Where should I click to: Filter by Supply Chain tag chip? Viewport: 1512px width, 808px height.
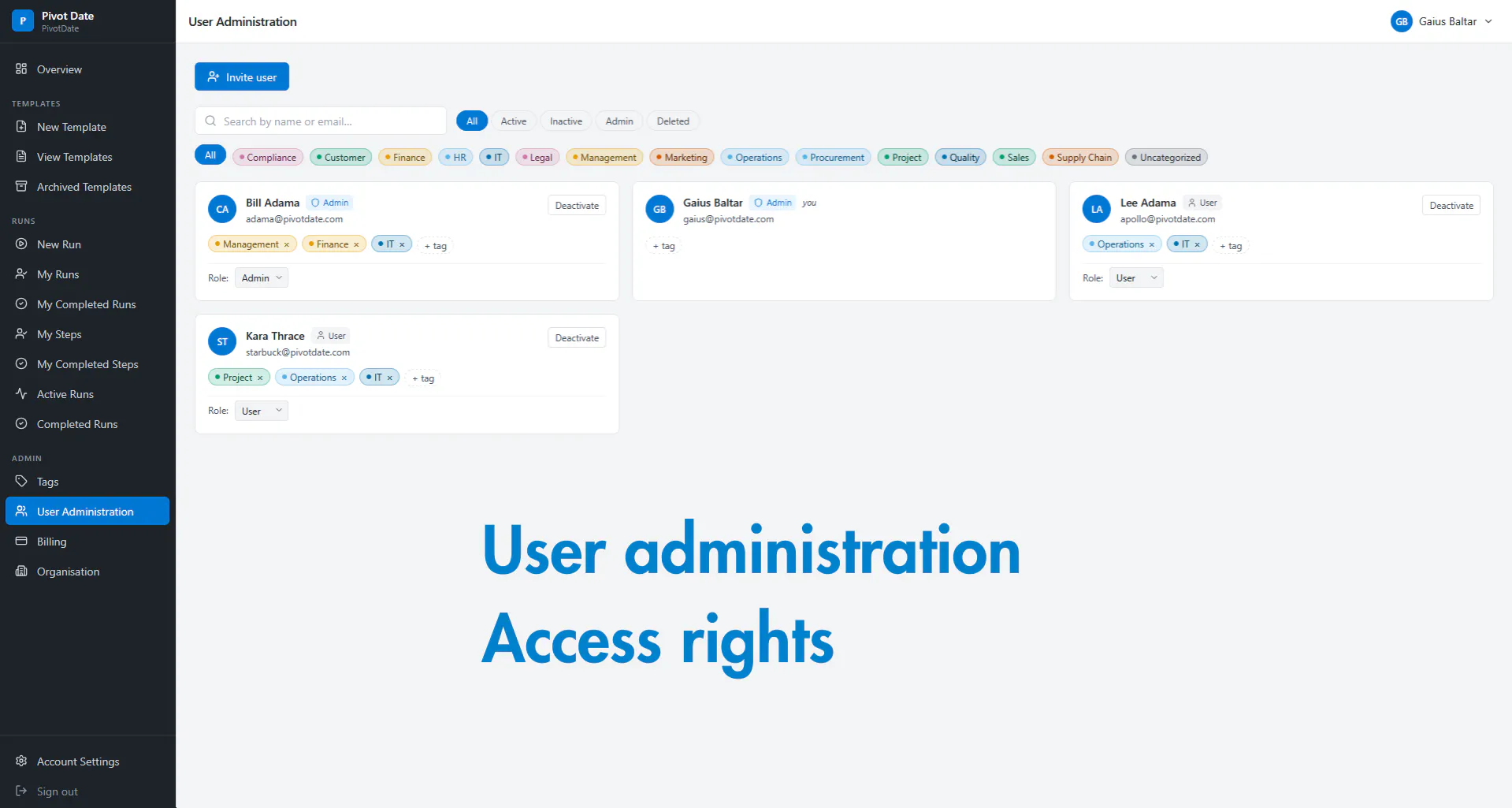coord(1080,157)
